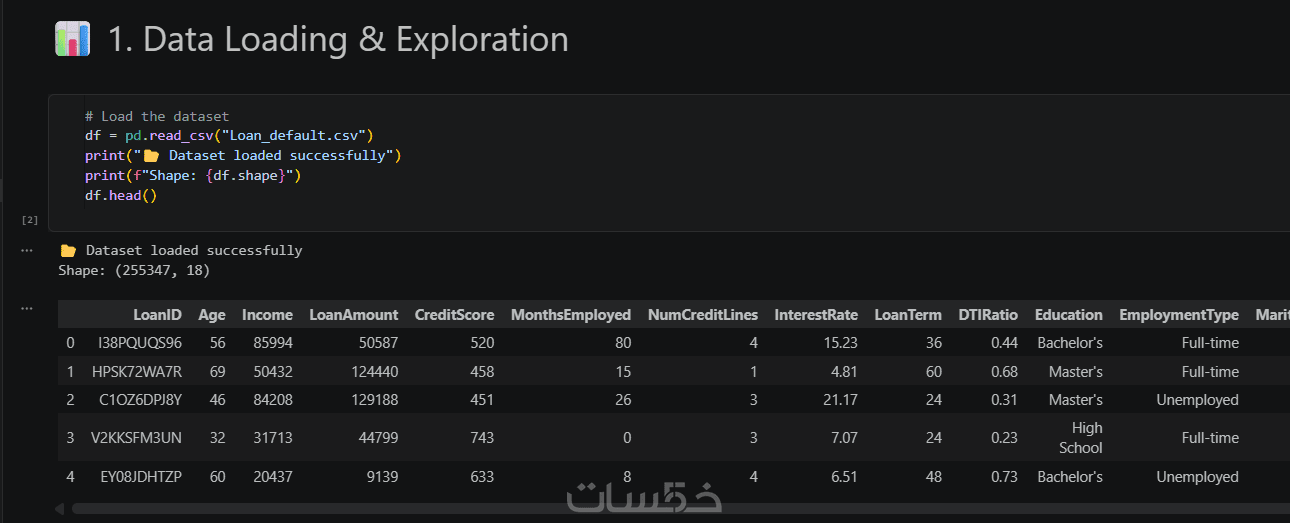Viewport: 1290px width, 523px height.
Task: Click the "Loan_default.csv" string in the code
Action: tap(297, 136)
